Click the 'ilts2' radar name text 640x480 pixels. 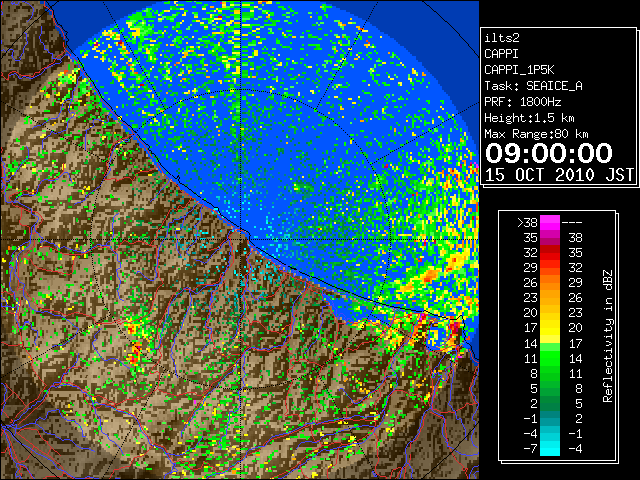coord(502,38)
